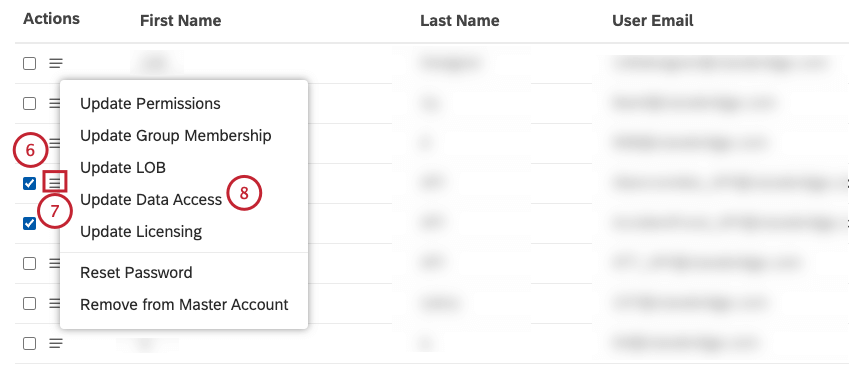Tick the checkbox beside Reset Password row
849x367 pixels.
coord(29,263)
